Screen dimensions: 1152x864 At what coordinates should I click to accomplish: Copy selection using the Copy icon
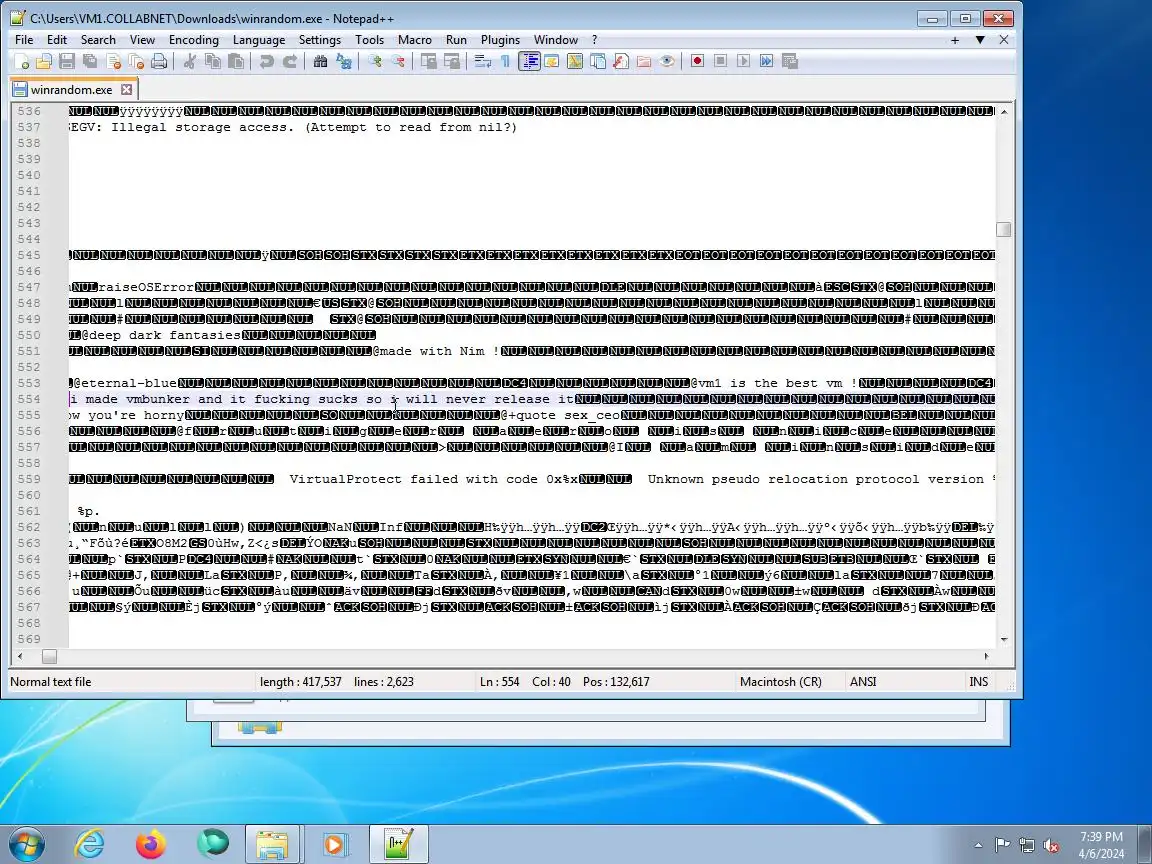213,62
